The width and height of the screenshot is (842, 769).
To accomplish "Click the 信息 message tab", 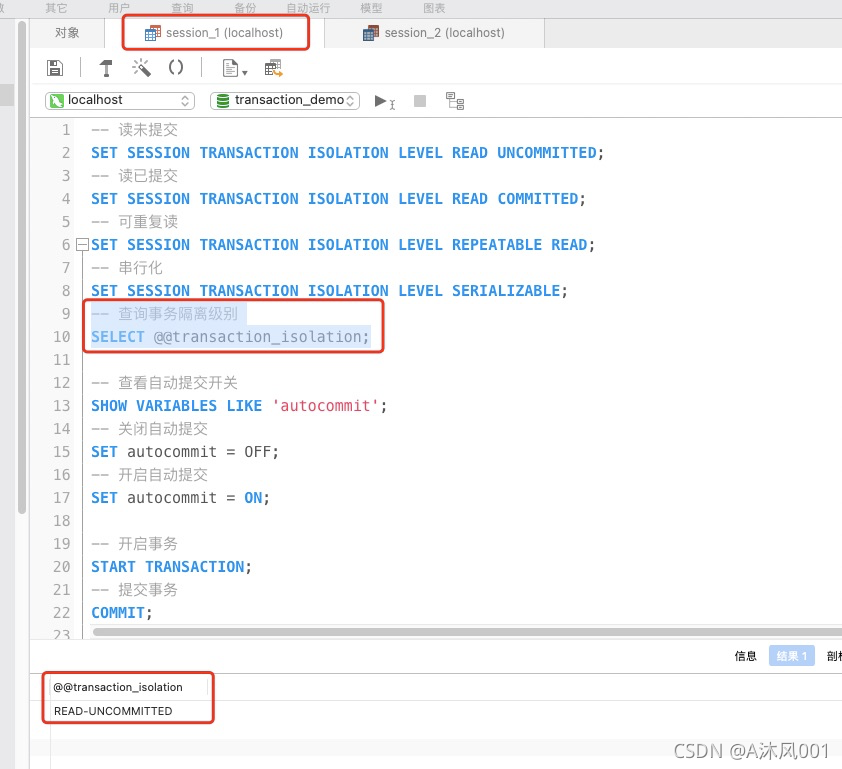I will pos(745,655).
